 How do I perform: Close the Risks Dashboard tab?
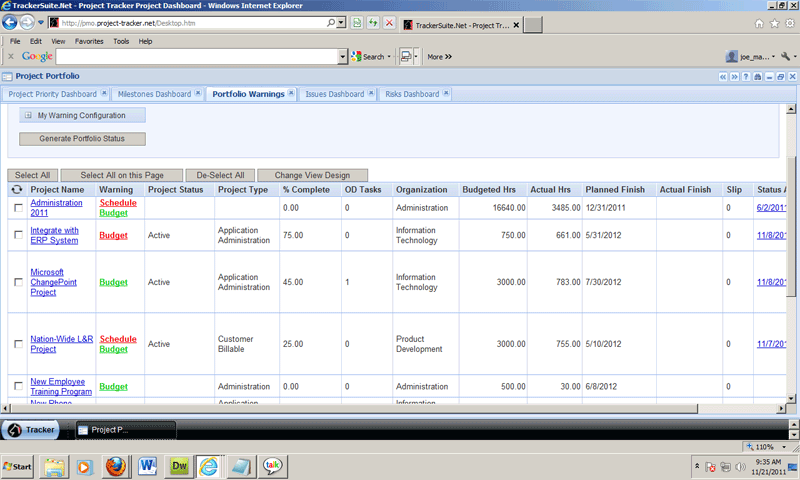tap(446, 93)
